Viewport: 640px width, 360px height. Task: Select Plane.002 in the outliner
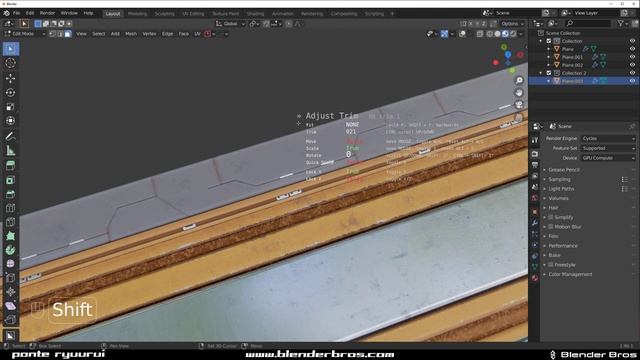(572, 65)
